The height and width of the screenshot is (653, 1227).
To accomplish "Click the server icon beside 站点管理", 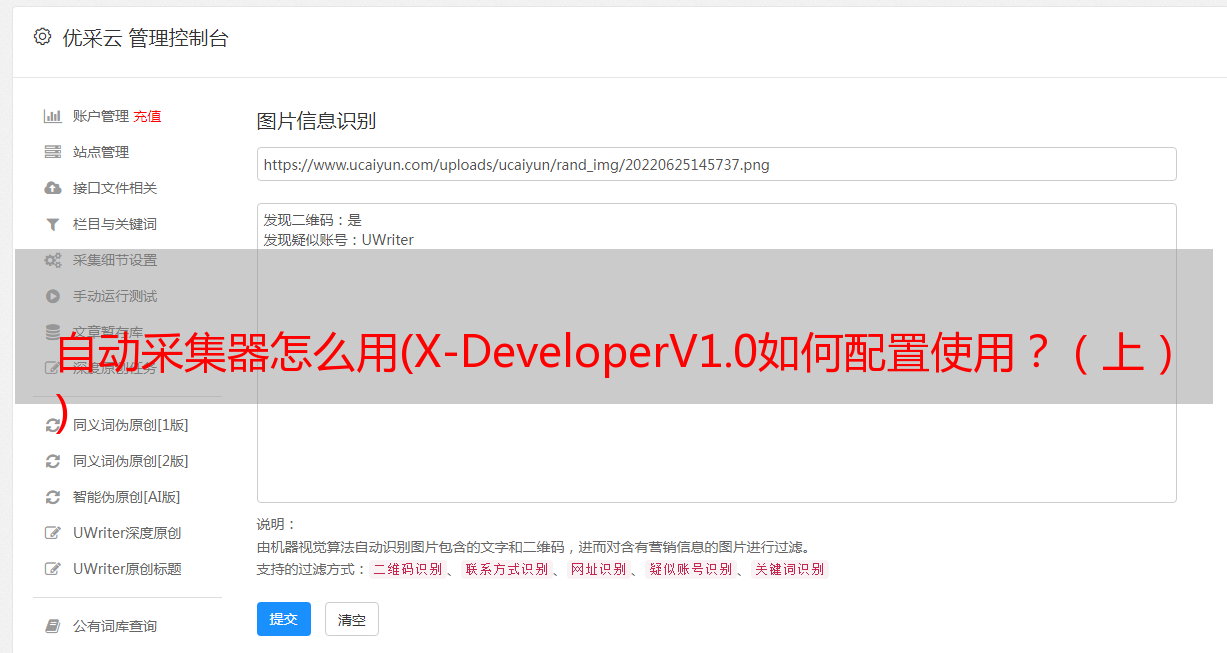I will point(53,152).
